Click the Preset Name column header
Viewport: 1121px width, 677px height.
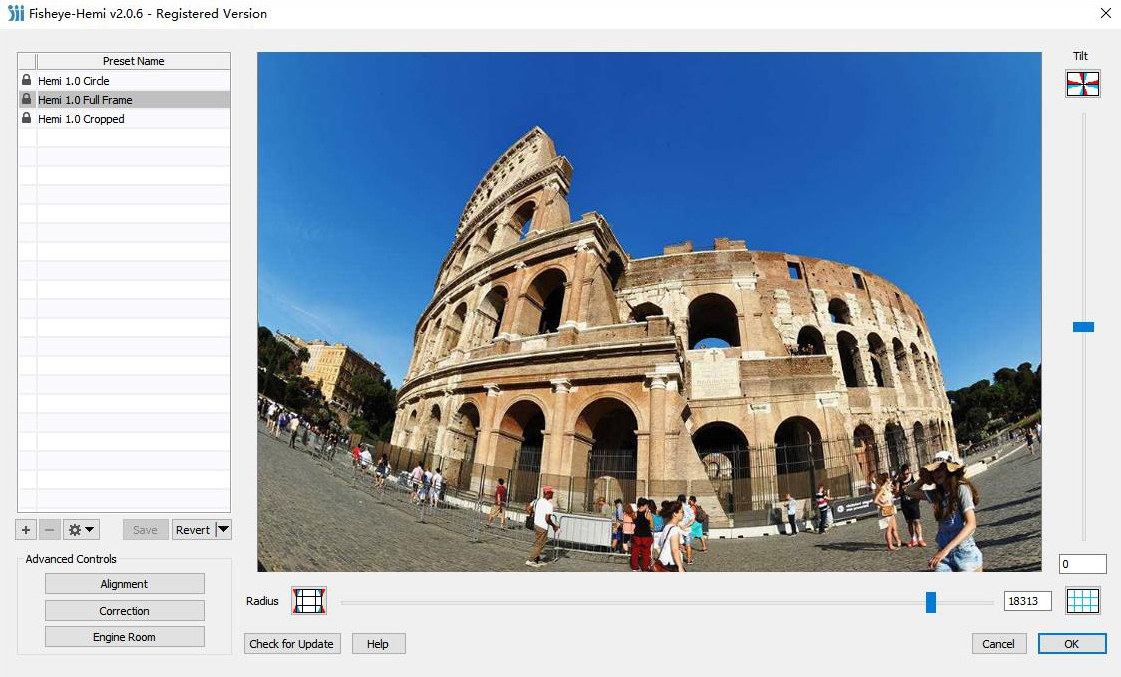[x=133, y=61]
